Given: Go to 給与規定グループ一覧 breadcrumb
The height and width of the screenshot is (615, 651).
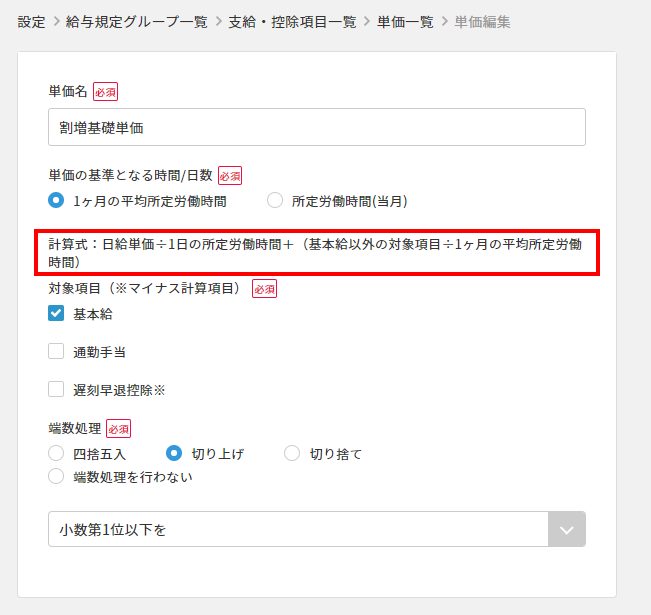Looking at the screenshot, I should coord(134,21).
